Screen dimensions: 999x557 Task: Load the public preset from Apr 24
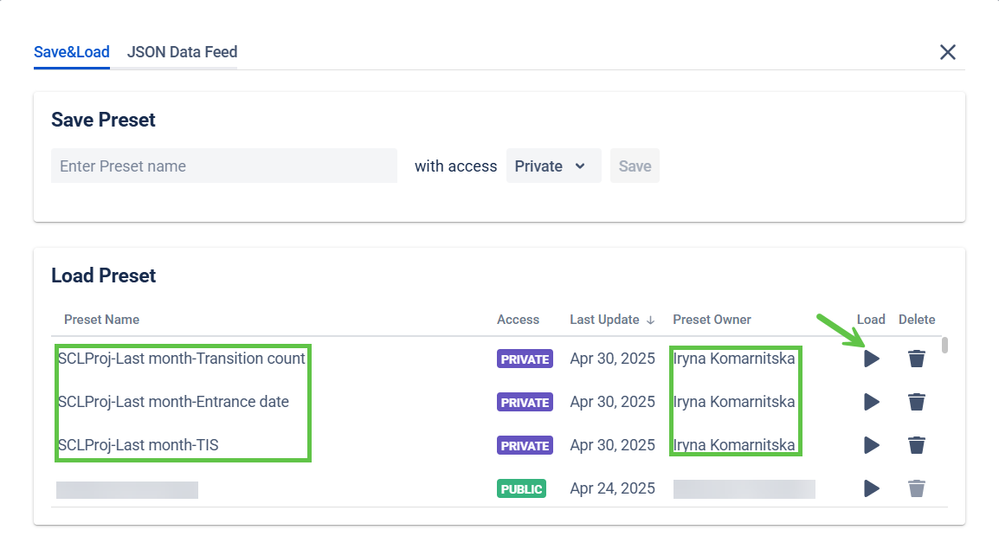click(871, 489)
